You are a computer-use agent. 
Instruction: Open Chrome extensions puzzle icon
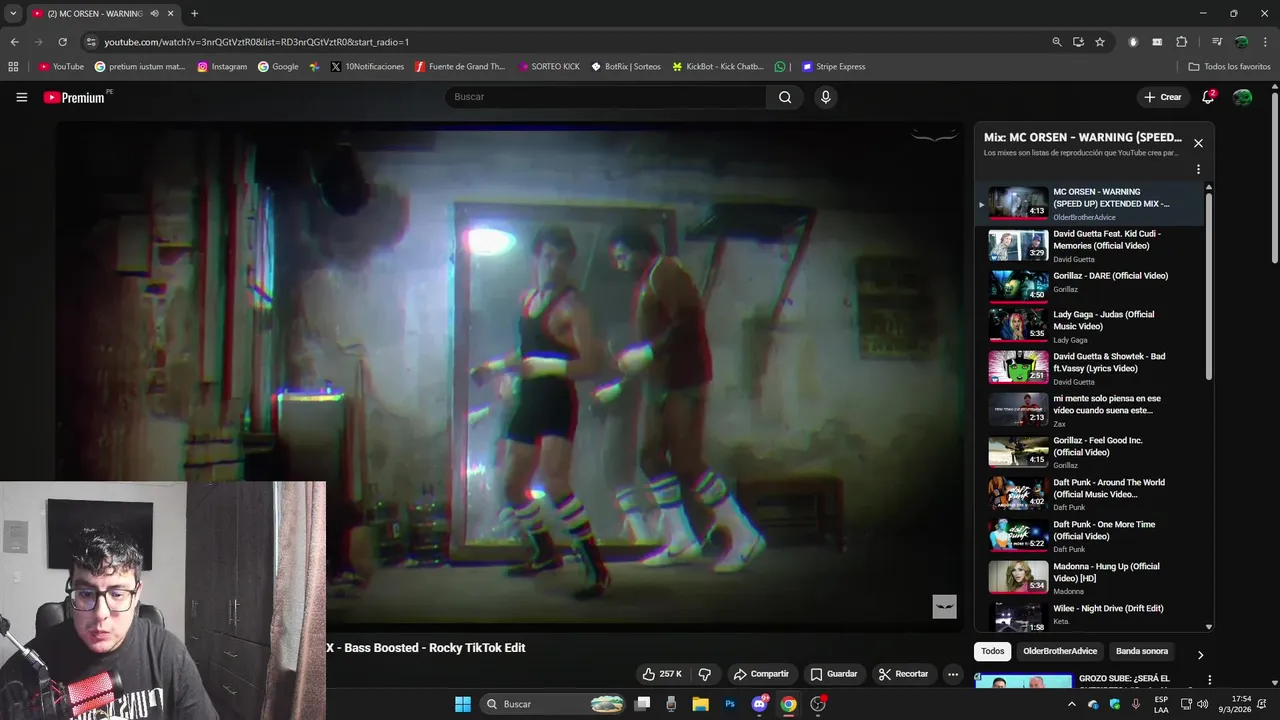[1182, 42]
